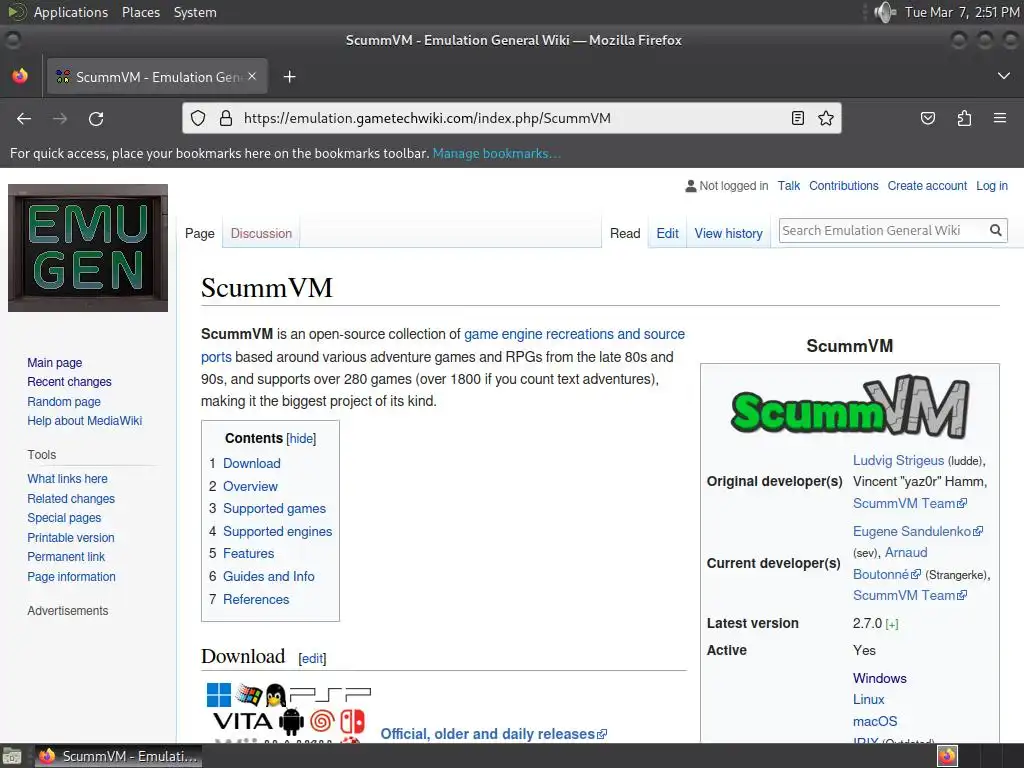The image size is (1024, 768).
Task: Click the Log in link
Action: tap(991, 185)
